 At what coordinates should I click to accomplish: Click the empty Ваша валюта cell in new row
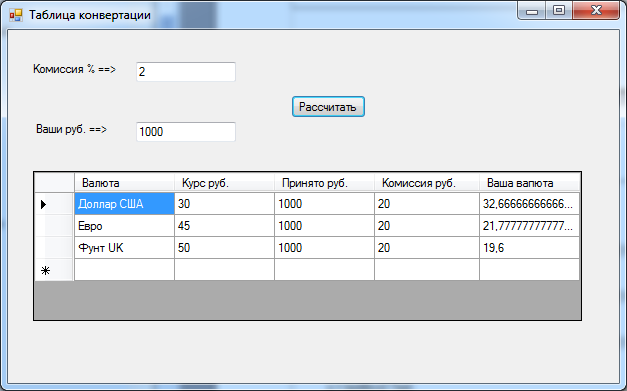[529, 270]
